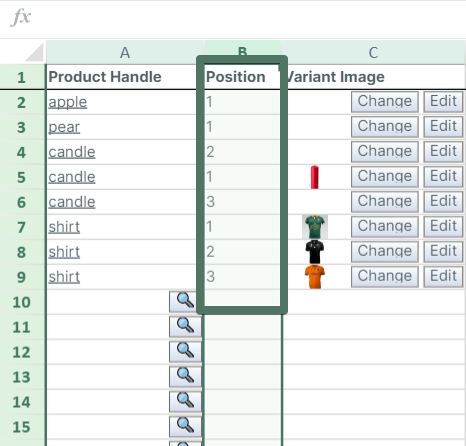The width and height of the screenshot is (466, 446).
Task: Select row 13 header
Action: (22, 377)
